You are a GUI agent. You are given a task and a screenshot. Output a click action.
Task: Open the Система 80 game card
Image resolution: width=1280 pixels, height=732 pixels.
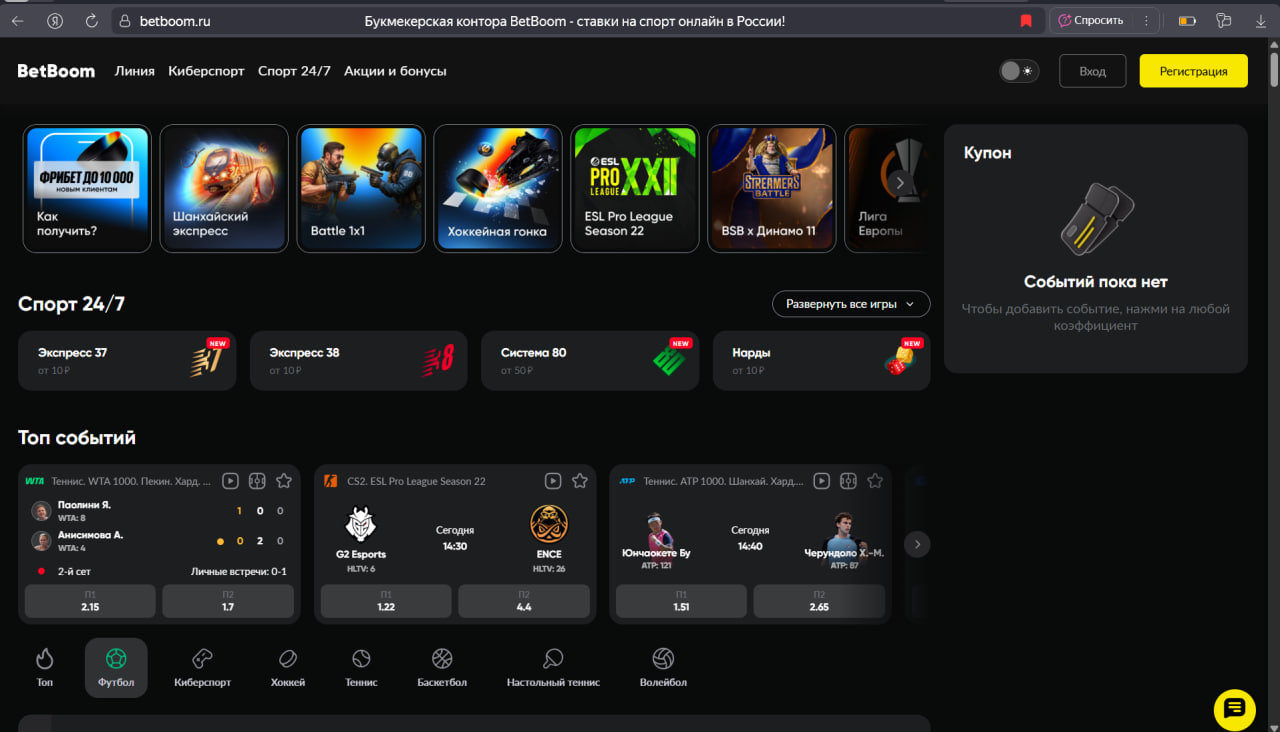[590, 361]
